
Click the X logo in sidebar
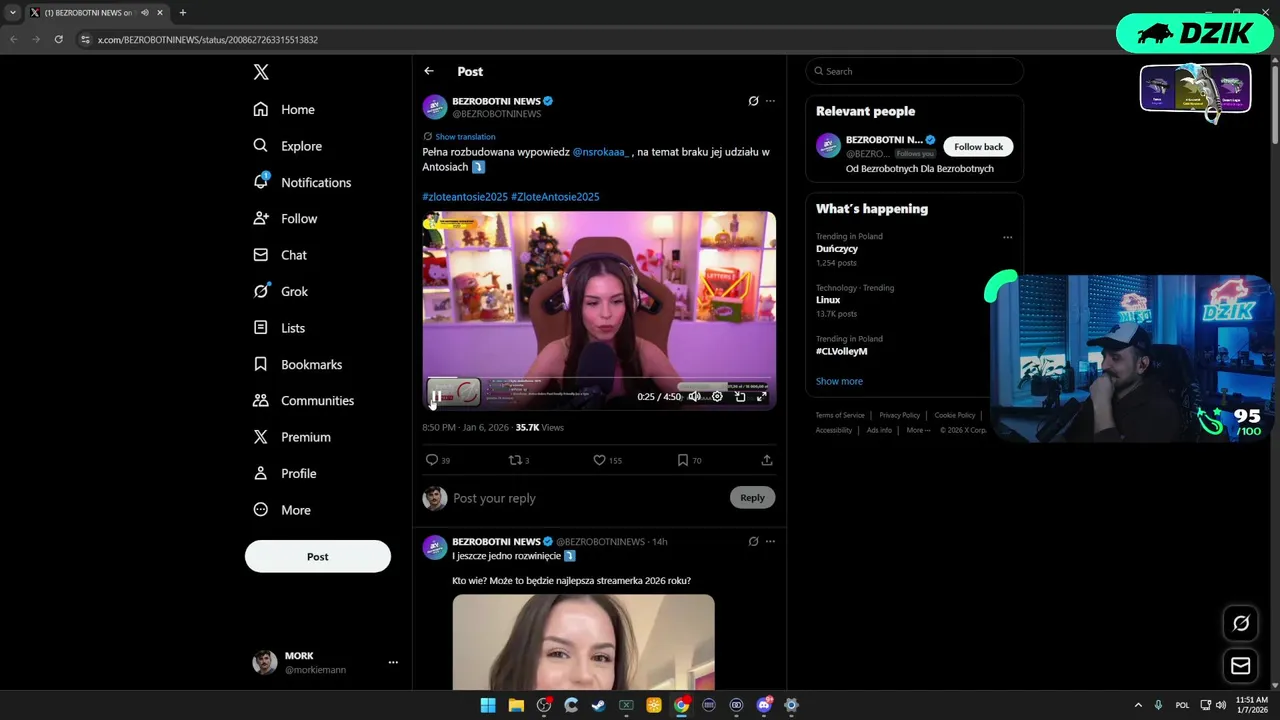coord(261,72)
